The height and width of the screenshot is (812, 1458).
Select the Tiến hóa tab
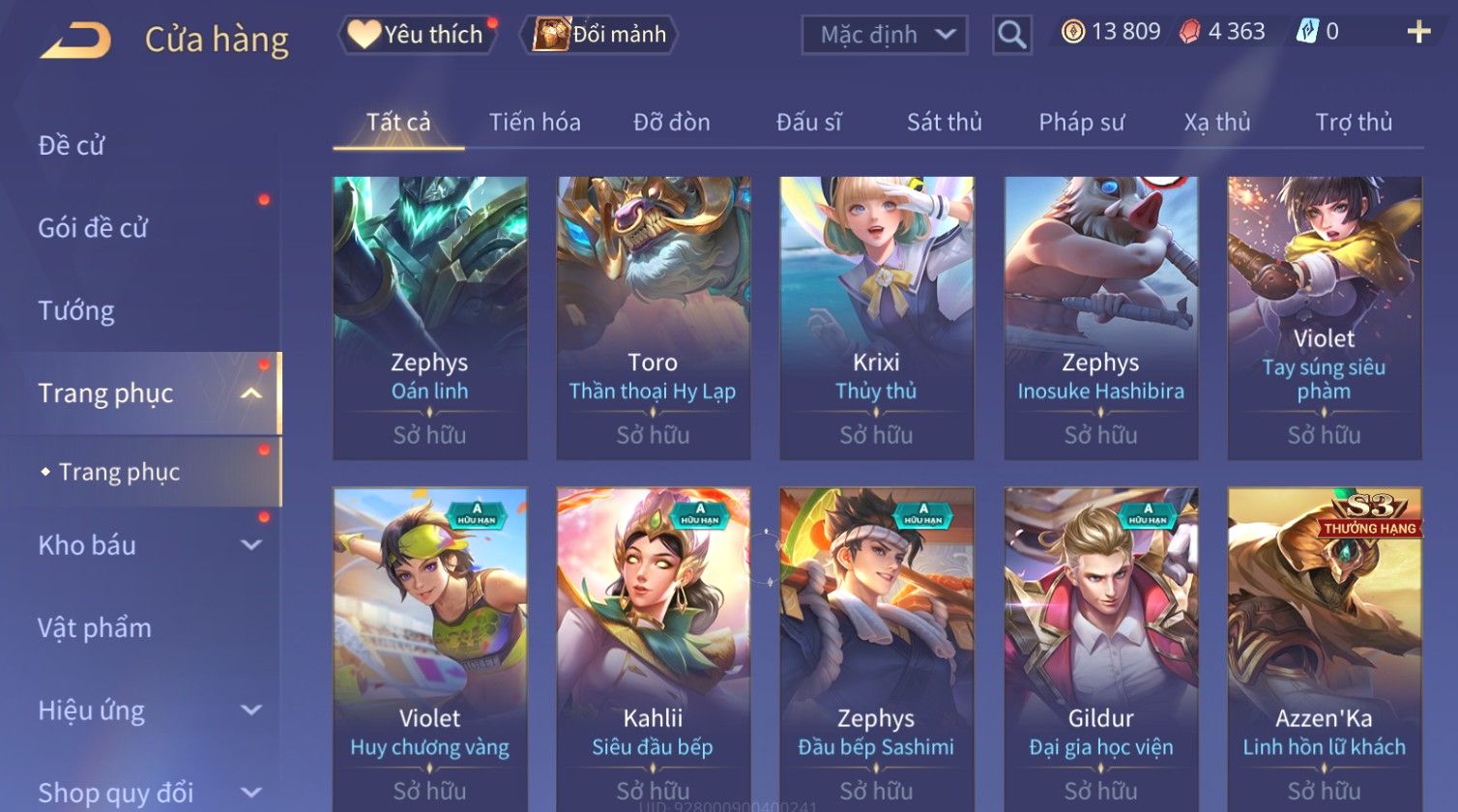535,123
